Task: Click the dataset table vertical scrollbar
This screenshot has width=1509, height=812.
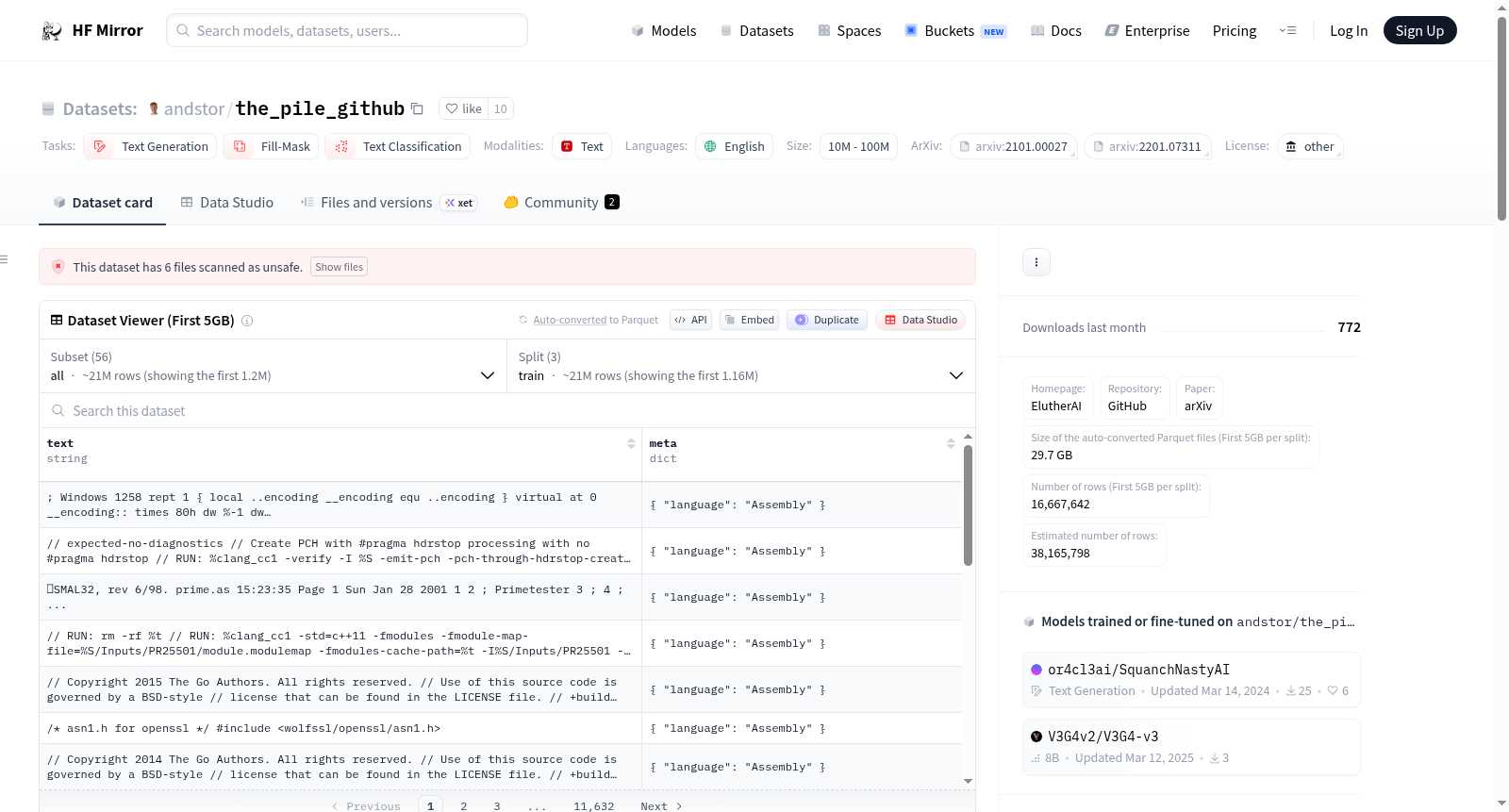Action: coord(968,505)
